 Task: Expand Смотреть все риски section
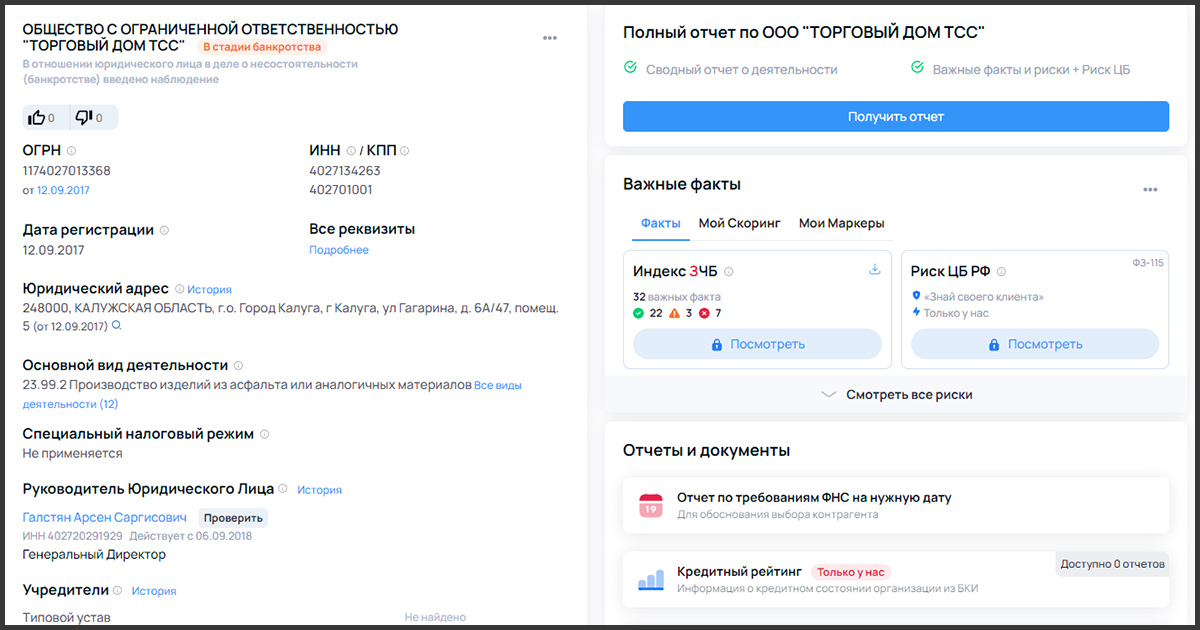[x=896, y=394]
